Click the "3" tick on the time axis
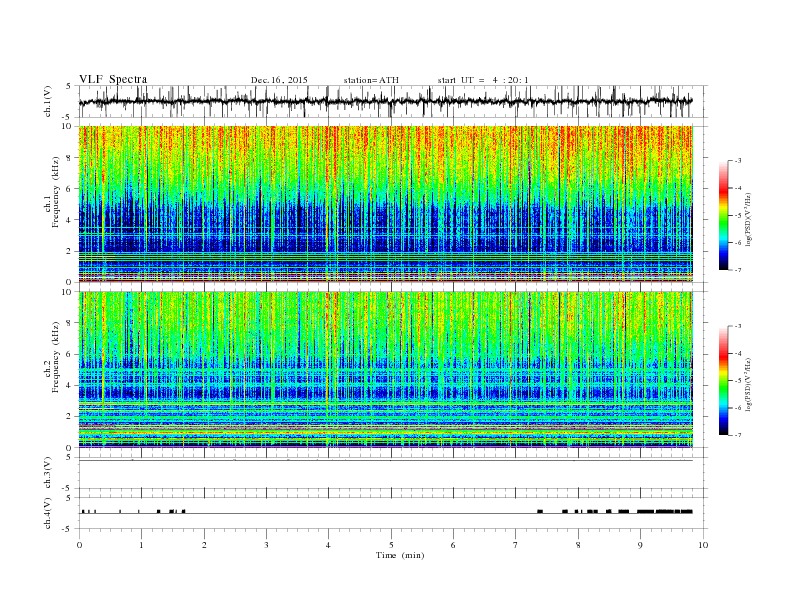 click(x=266, y=545)
